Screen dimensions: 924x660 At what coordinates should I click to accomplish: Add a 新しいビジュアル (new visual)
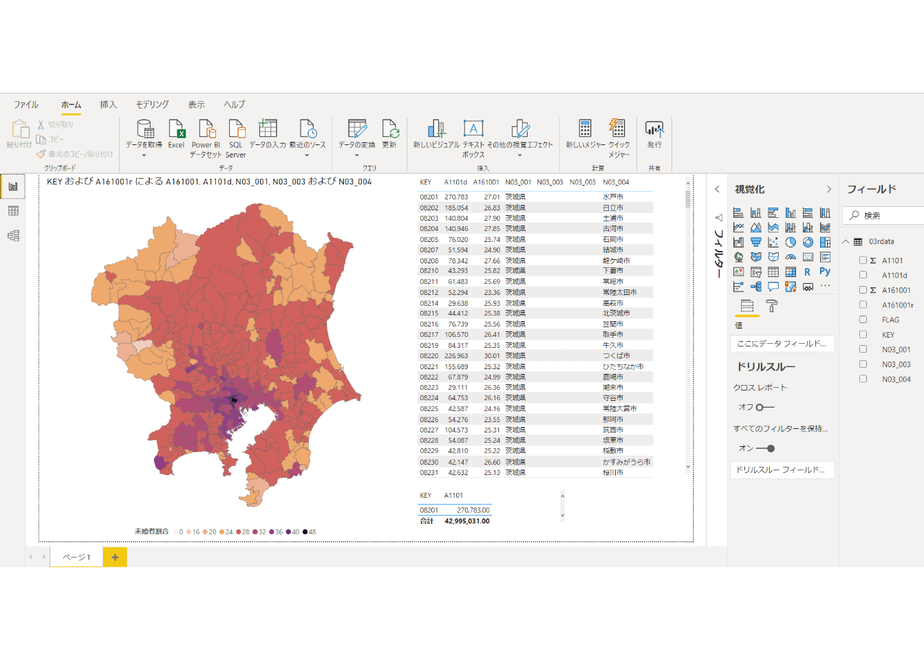(436, 134)
